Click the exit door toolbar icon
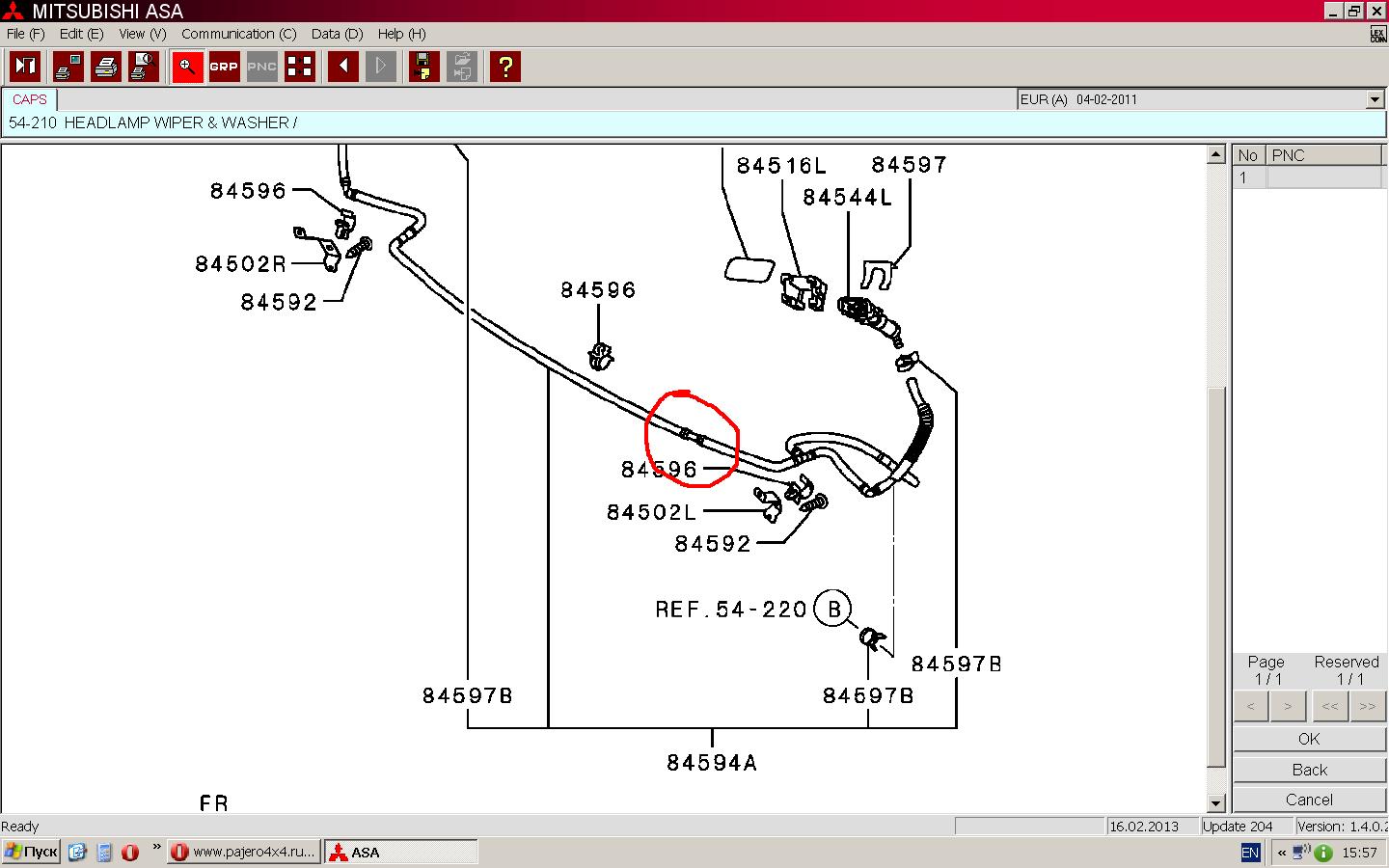This screenshot has width=1389, height=868. pos(25,67)
